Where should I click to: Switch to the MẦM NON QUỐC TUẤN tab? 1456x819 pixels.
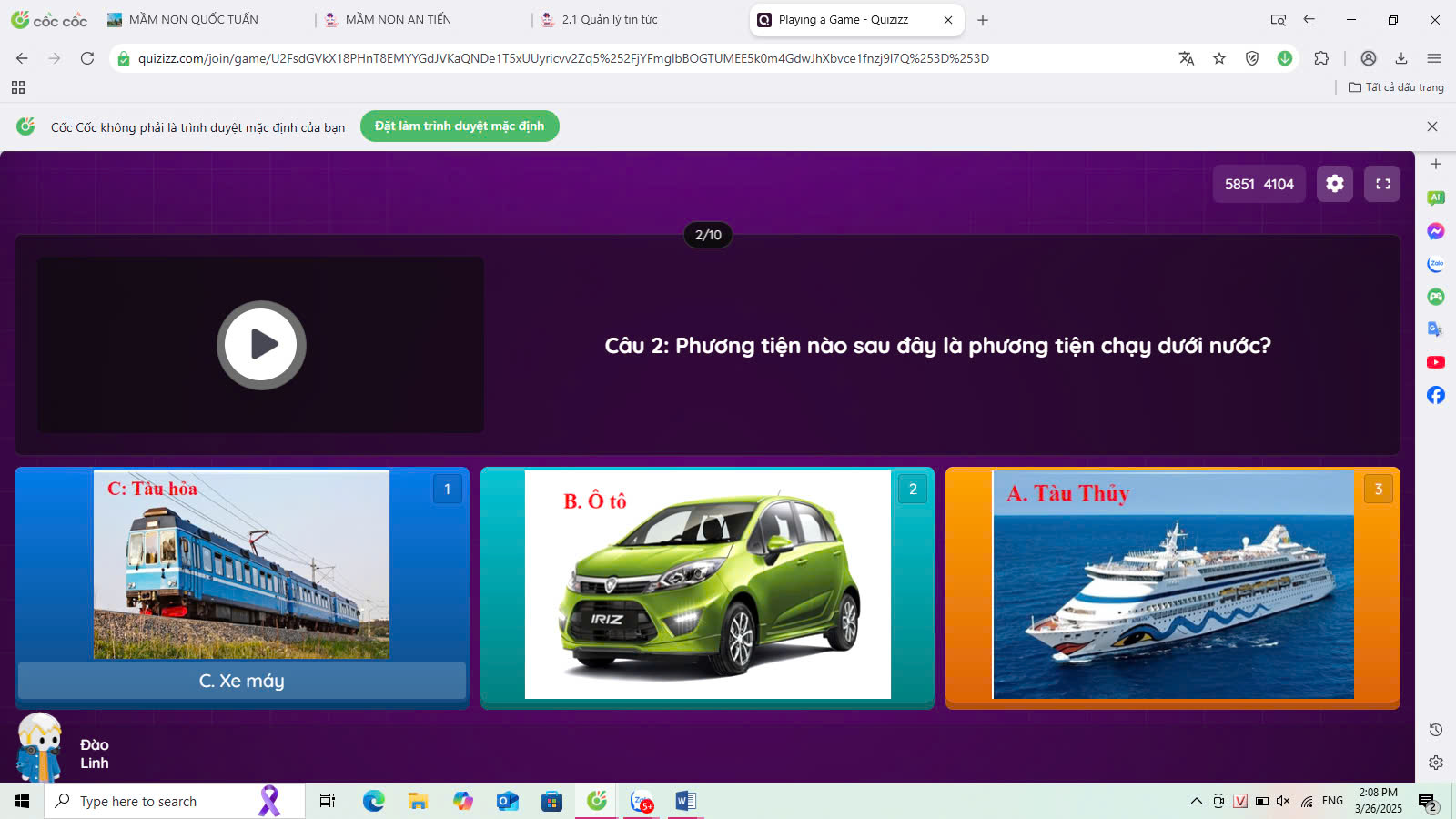pos(193,20)
